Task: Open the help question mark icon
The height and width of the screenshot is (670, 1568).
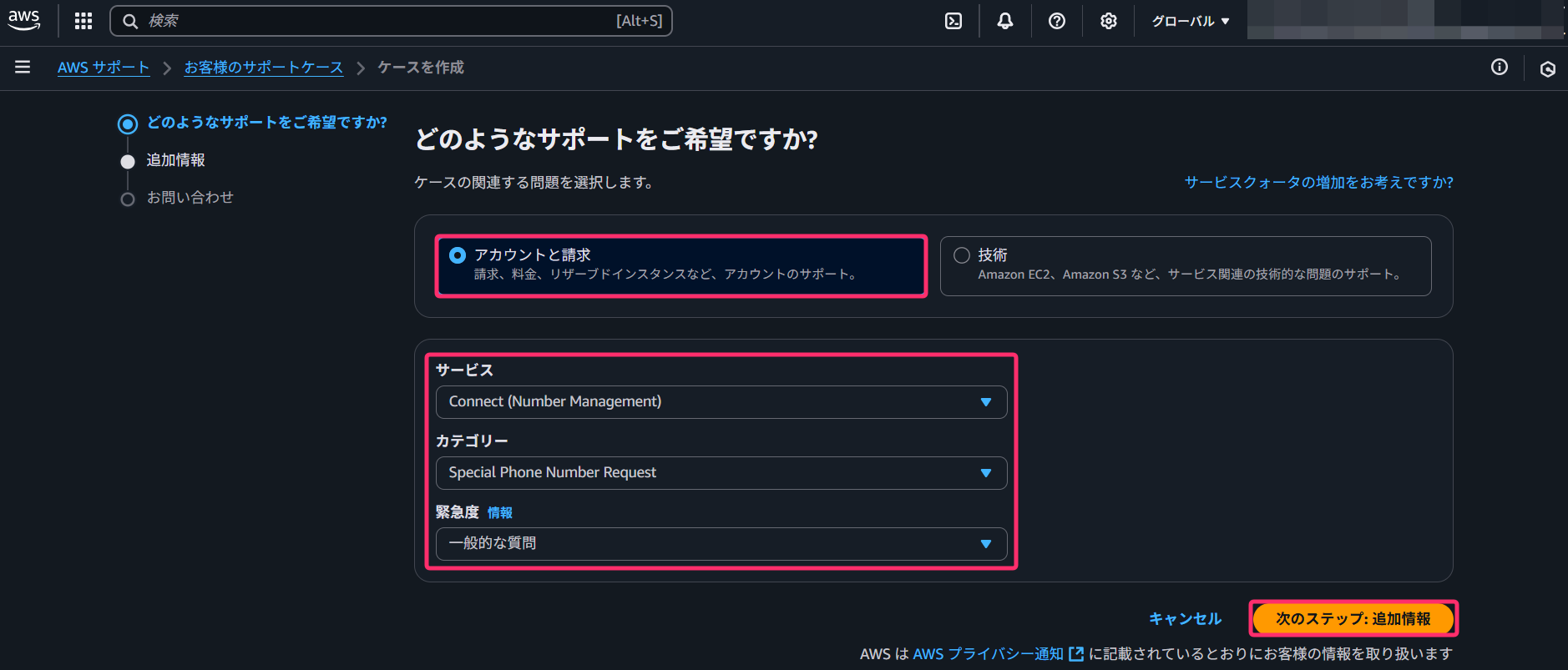Action: [1057, 21]
